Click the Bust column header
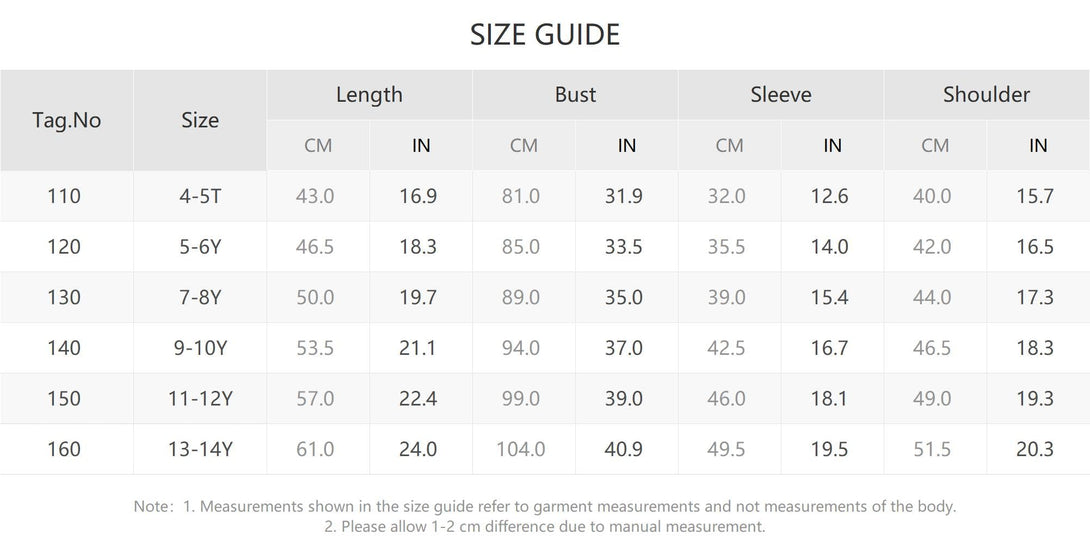This screenshot has width=1090, height=559. pyautogui.click(x=575, y=95)
